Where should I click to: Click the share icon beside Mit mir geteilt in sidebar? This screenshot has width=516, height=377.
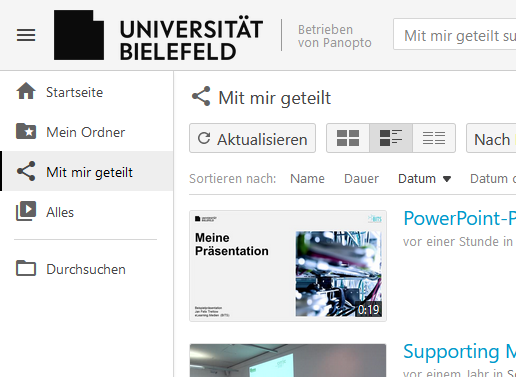click(26, 171)
